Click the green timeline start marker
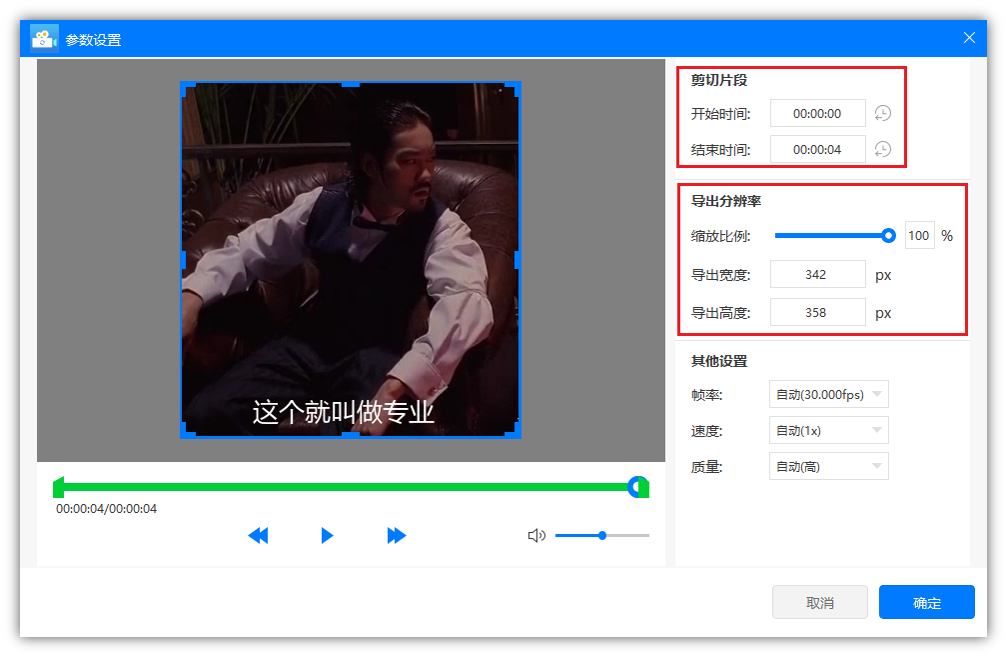1007x657 pixels. point(58,487)
